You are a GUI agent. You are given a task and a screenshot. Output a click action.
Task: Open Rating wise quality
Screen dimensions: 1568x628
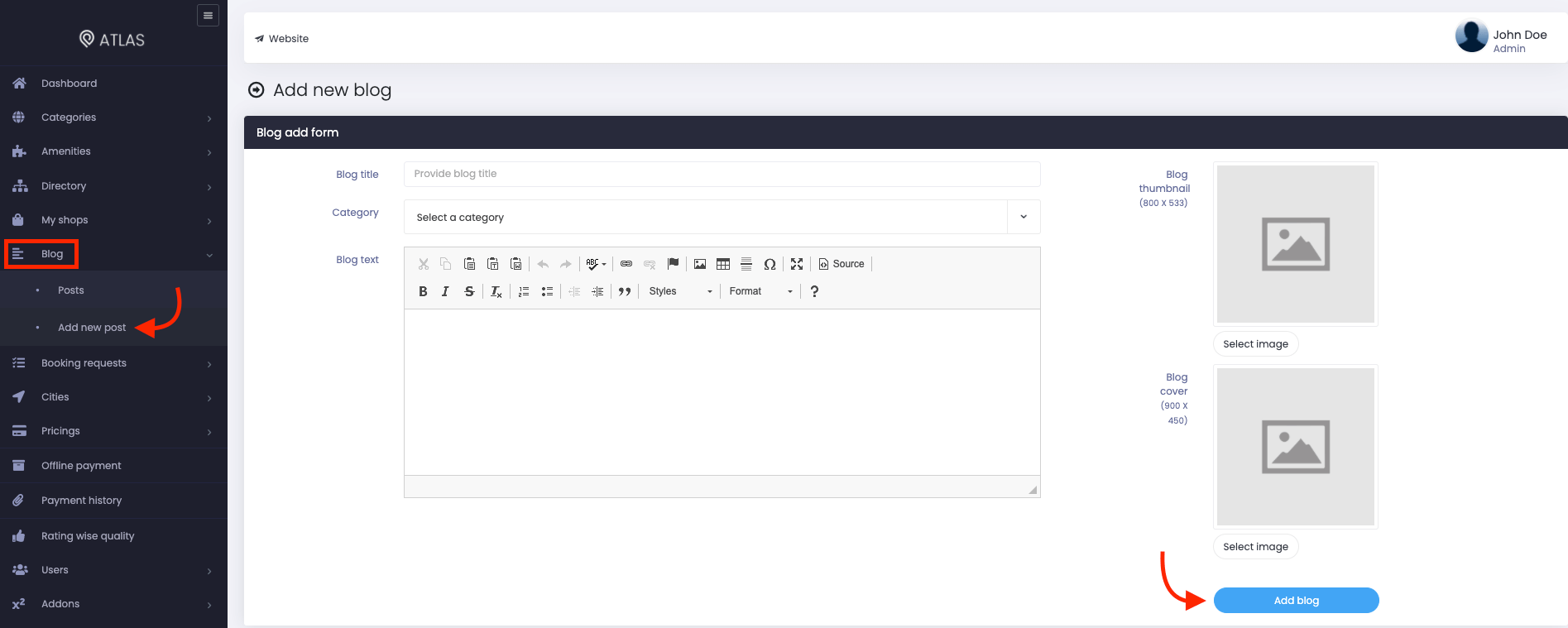[x=113, y=536]
